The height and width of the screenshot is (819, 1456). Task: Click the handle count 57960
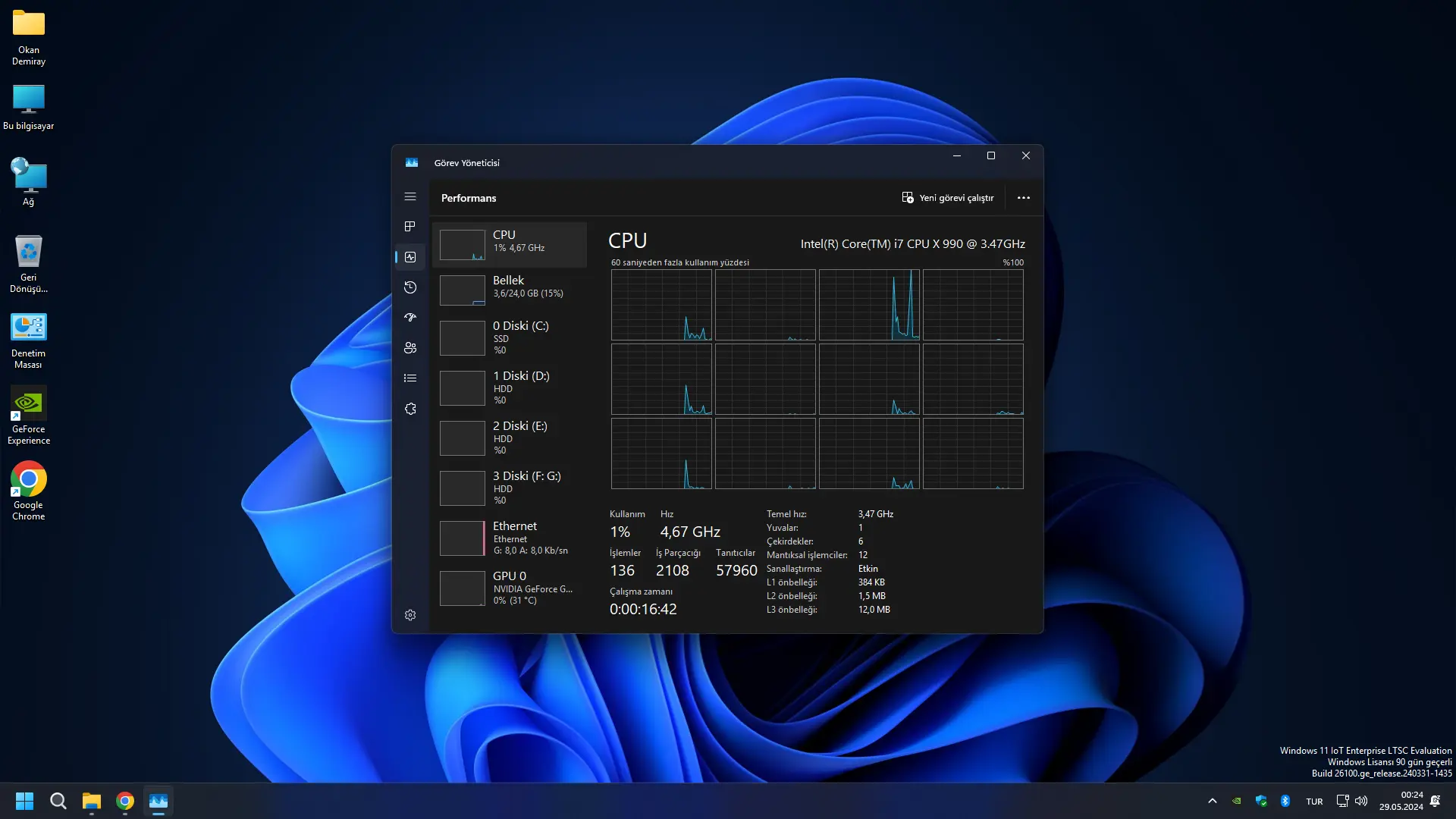click(736, 571)
